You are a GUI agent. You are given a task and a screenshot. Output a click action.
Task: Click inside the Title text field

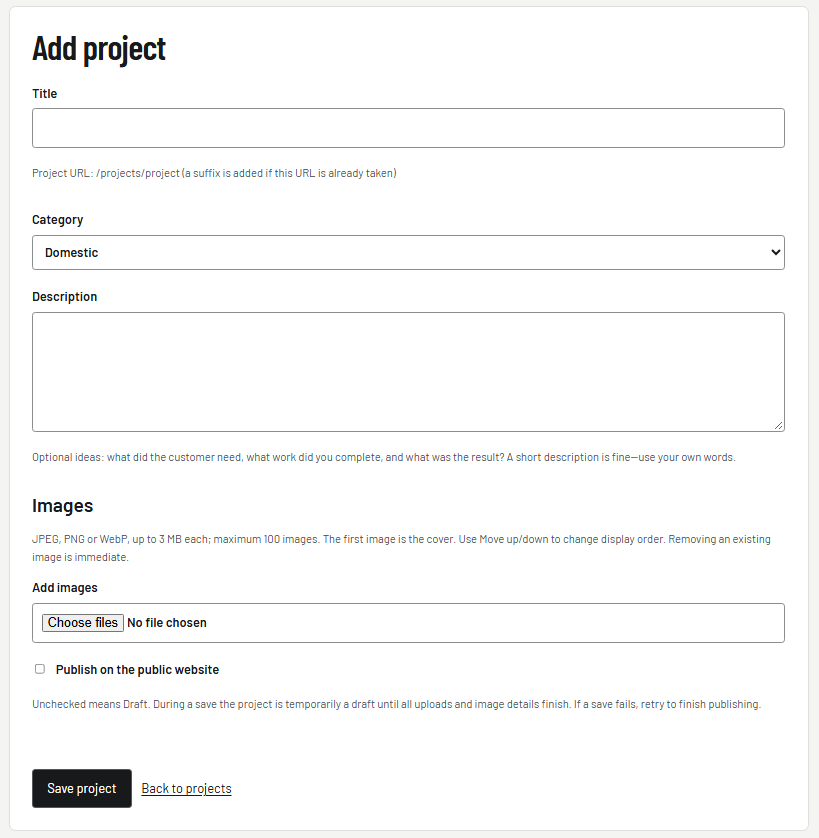click(x=408, y=128)
